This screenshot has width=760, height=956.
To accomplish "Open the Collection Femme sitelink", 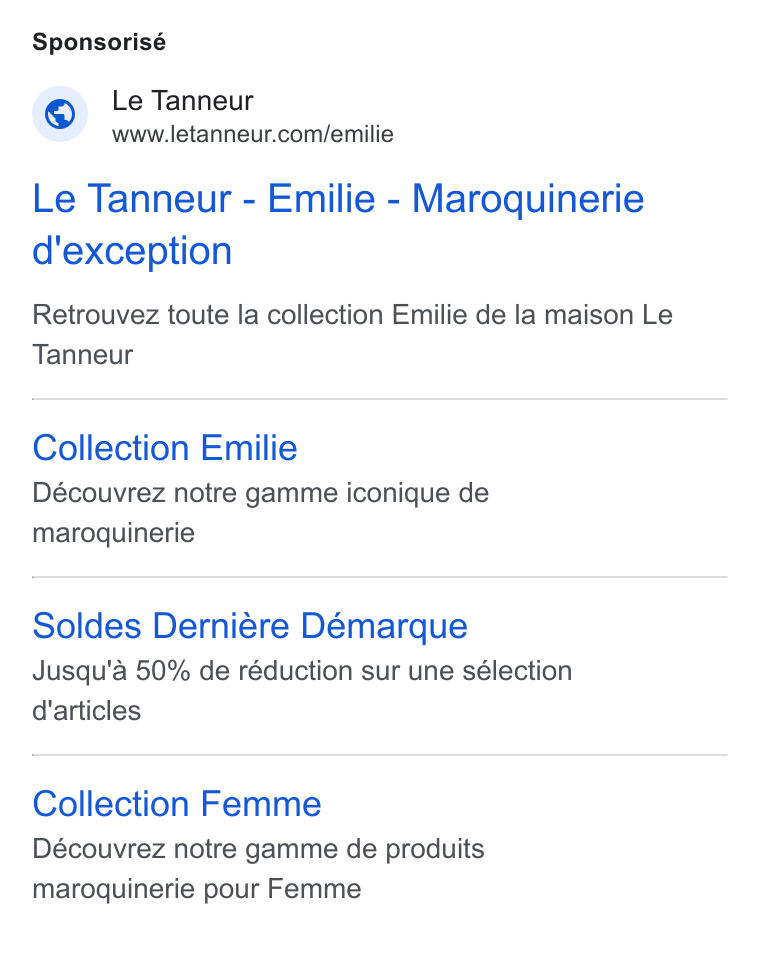I will point(177,804).
